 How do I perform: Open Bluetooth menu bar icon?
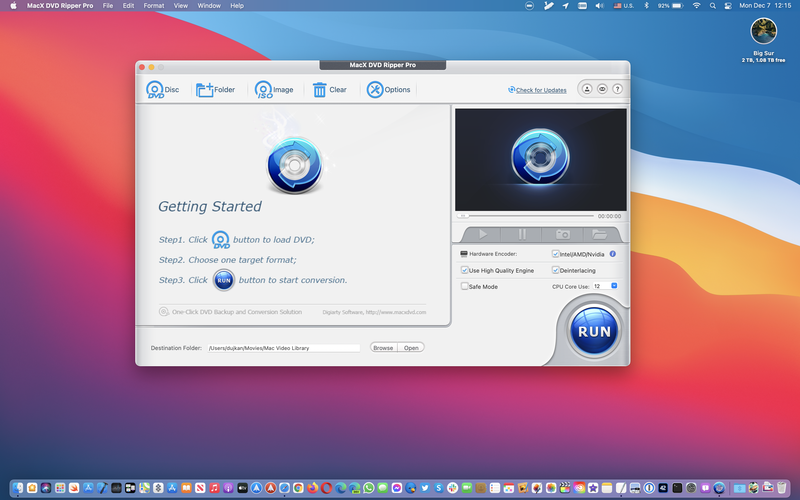tap(646, 6)
